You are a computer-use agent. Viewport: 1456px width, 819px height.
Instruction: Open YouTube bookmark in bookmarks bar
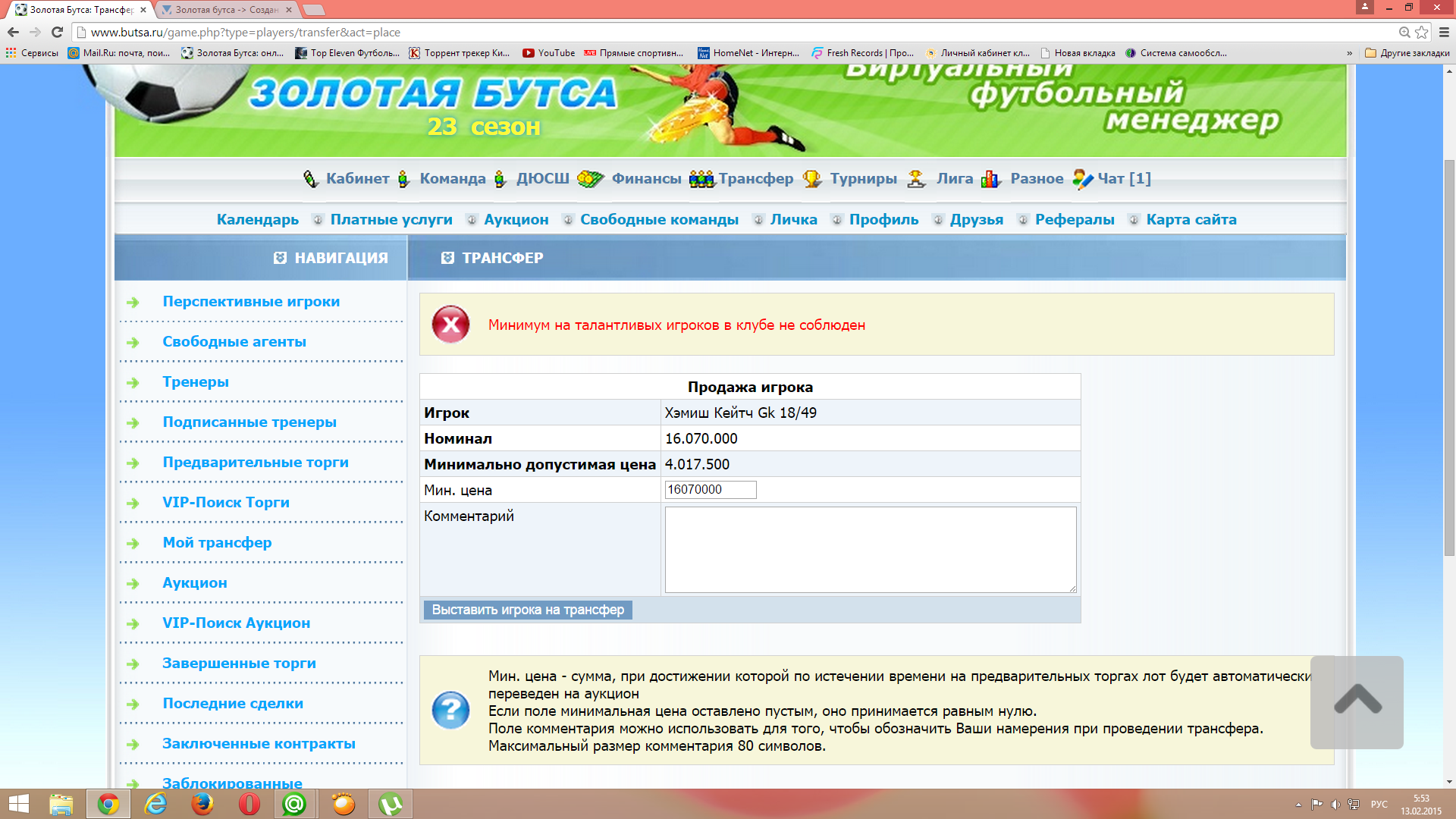coord(548,53)
